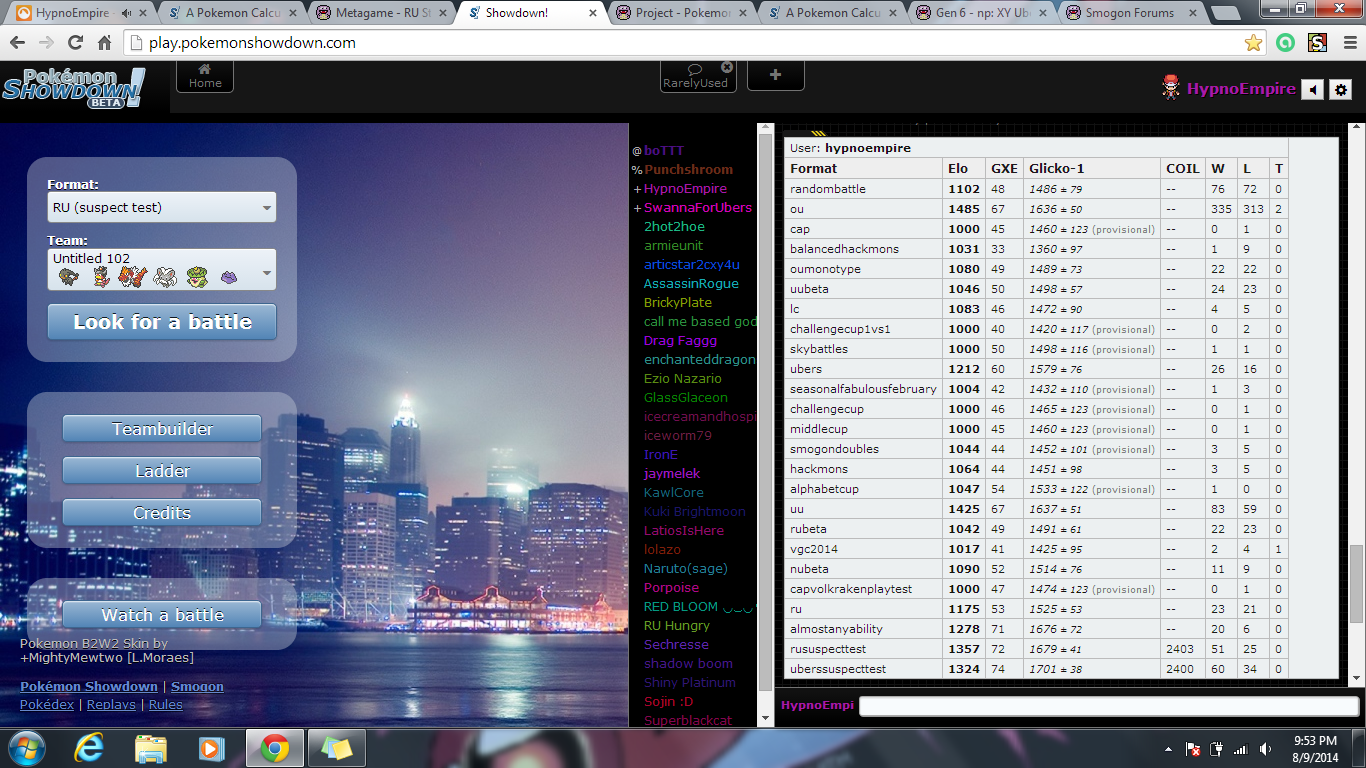Open the Pokédex link

tap(47, 705)
